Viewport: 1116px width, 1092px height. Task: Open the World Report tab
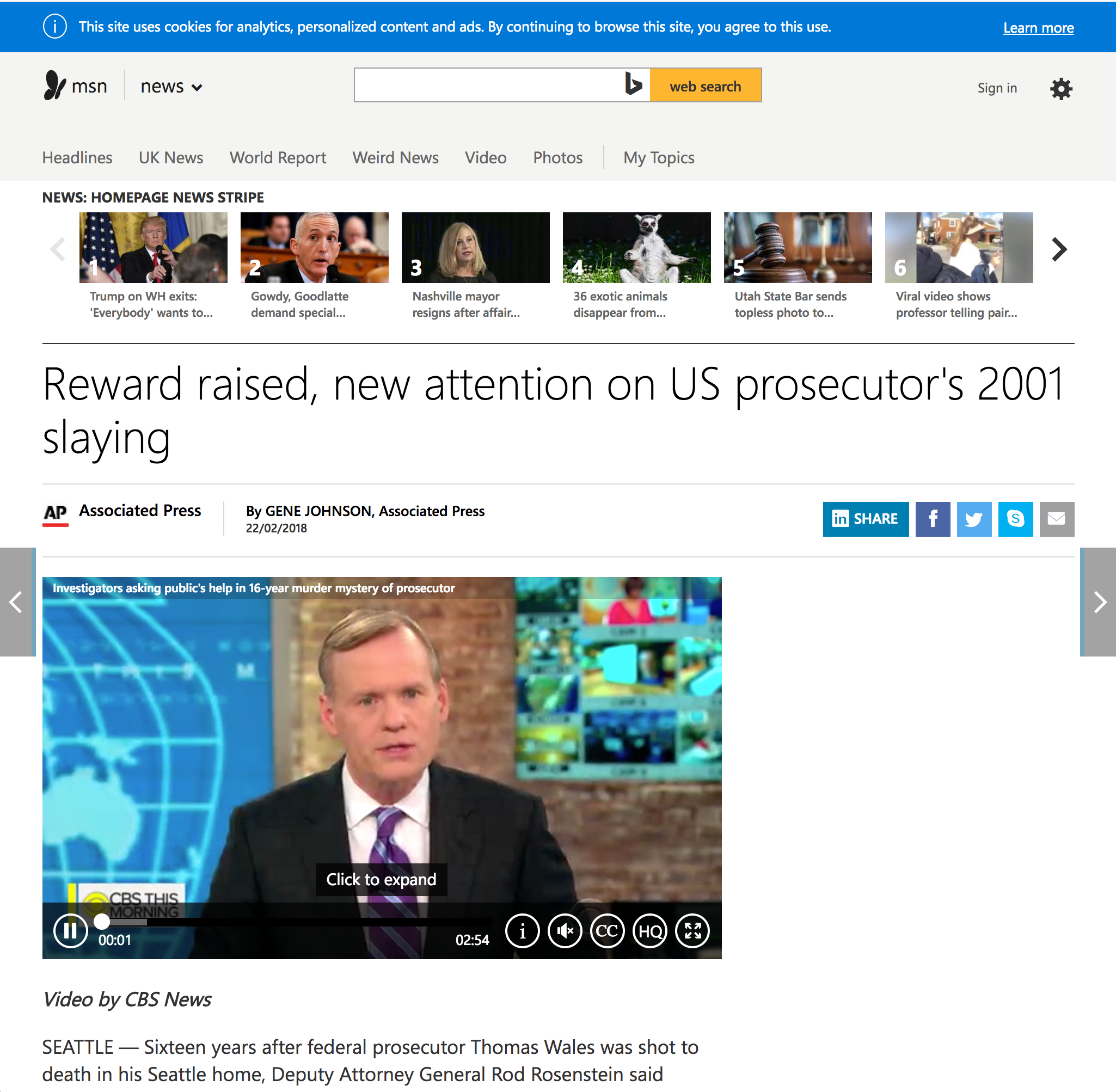tap(278, 158)
